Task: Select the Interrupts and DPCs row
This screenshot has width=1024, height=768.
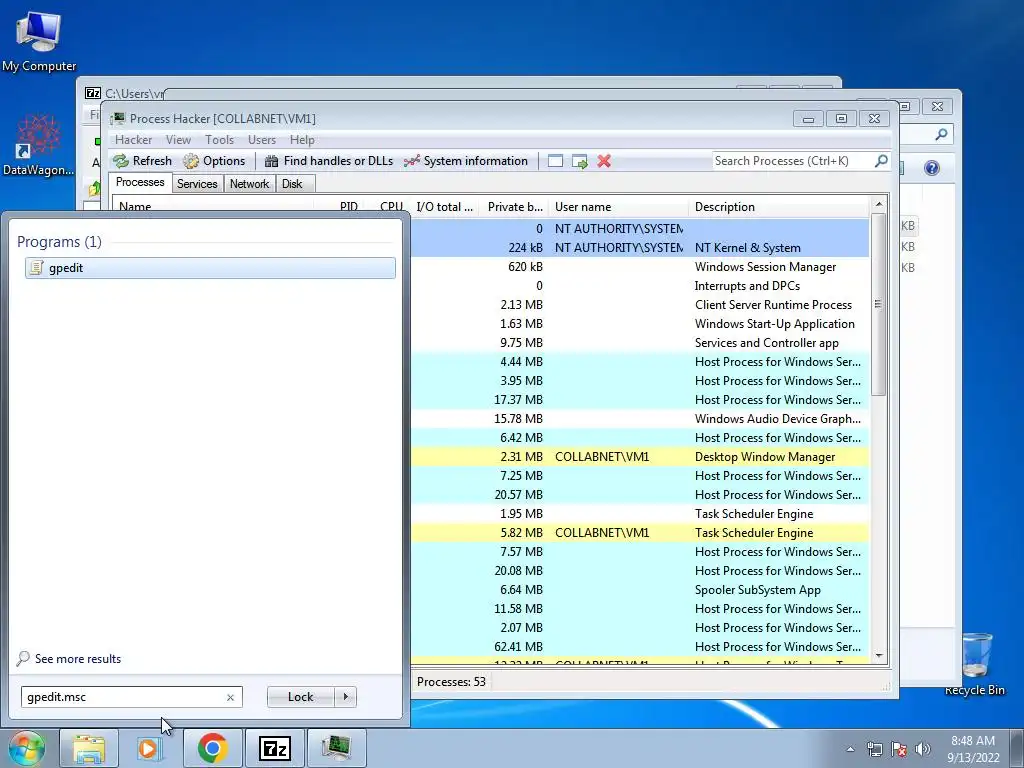Action: (640, 285)
